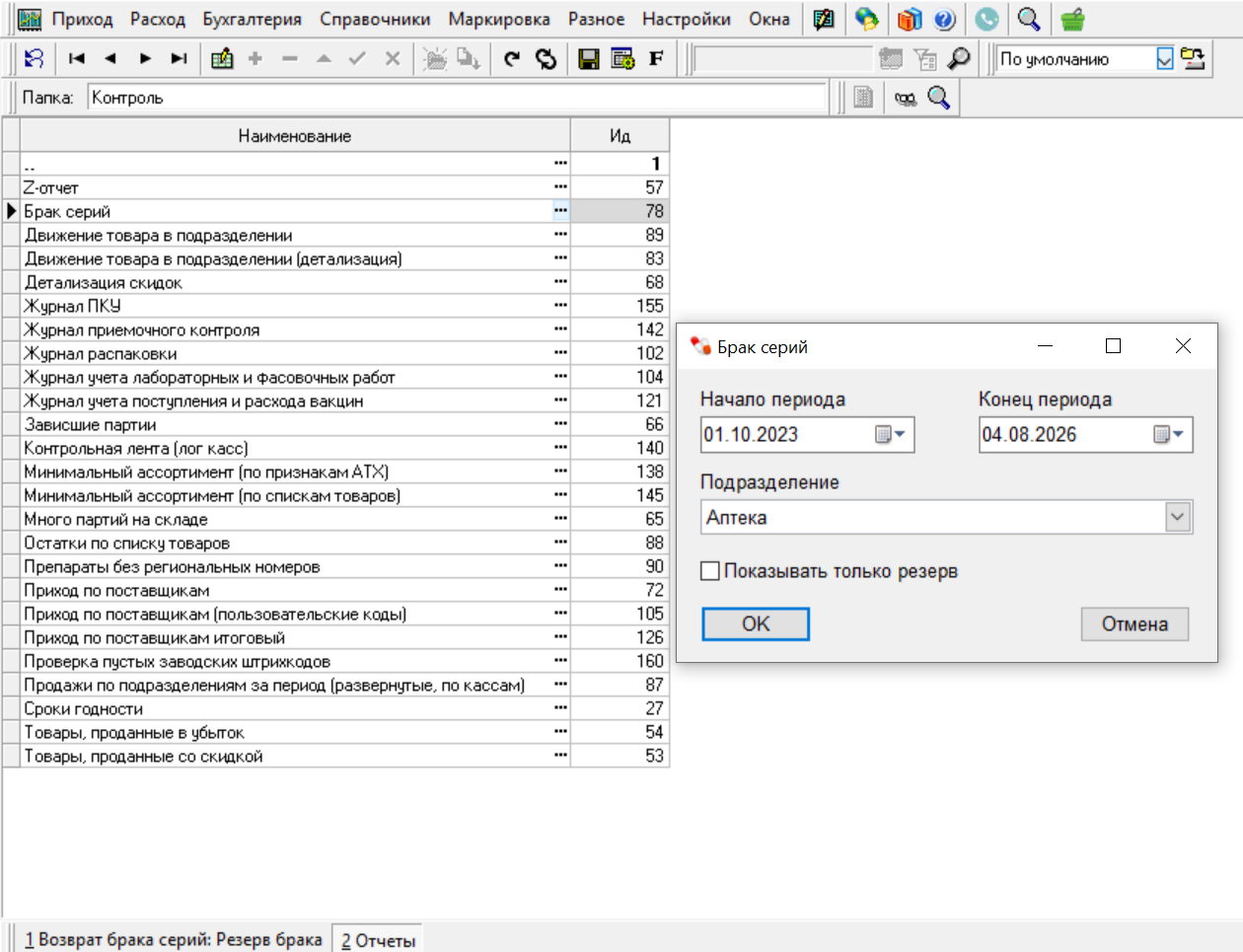The image size is (1243, 952).
Task: Open help via blue question mark icon
Action: pos(944,19)
